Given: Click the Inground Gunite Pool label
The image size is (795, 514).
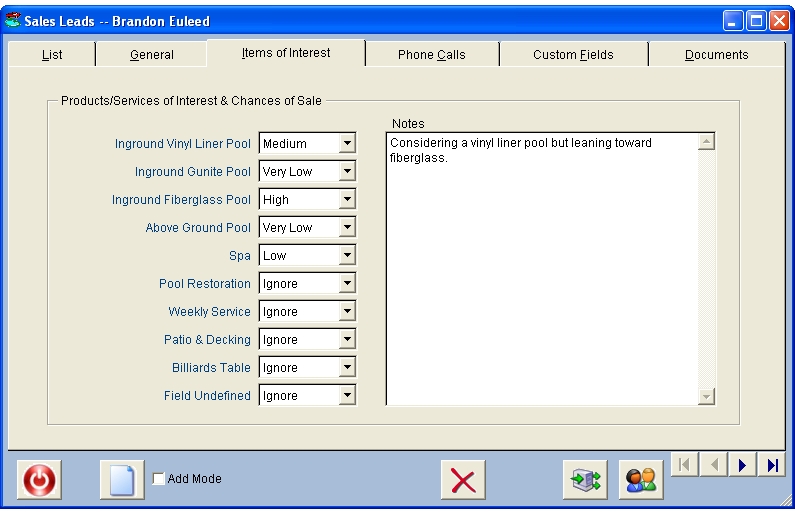Looking at the screenshot, I should pyautogui.click(x=193, y=171).
